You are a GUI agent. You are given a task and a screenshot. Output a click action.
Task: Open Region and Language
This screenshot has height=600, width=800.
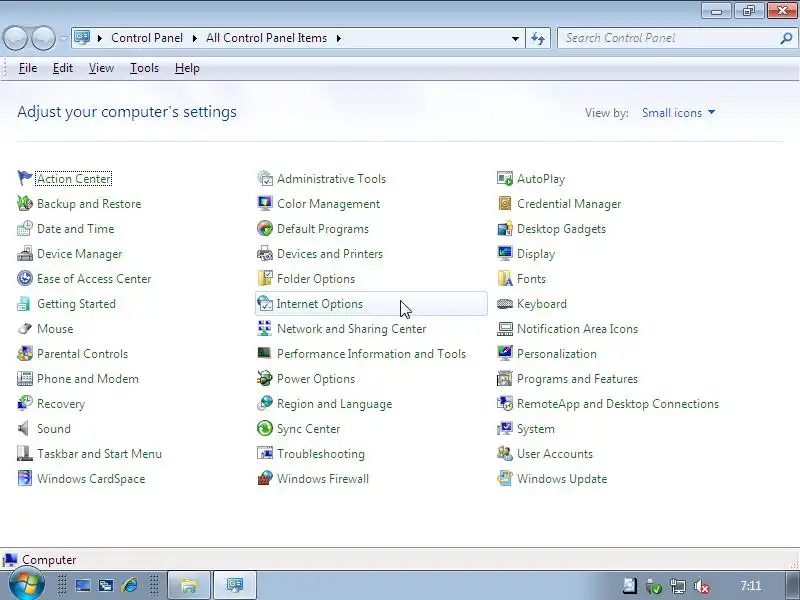tap(334, 404)
